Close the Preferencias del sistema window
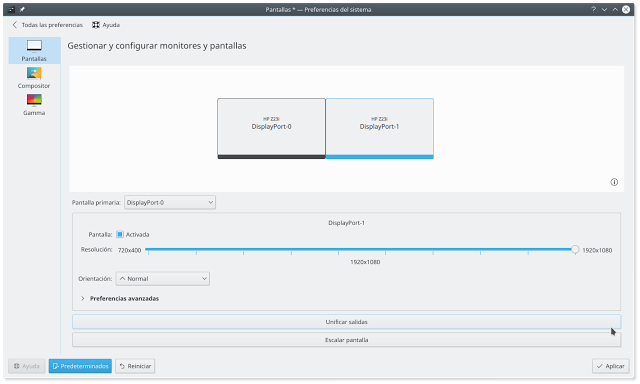 626,9
